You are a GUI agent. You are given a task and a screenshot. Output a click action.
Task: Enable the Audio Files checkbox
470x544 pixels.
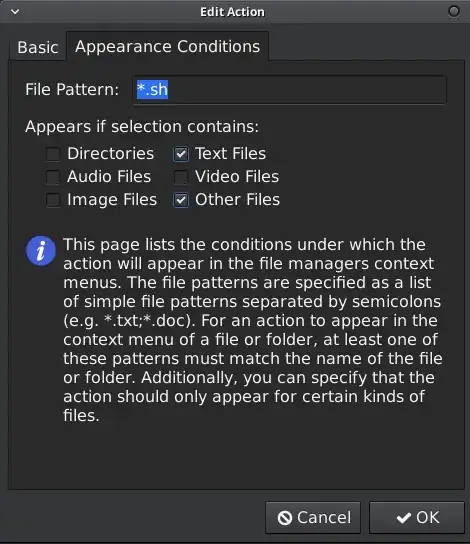tap(53, 177)
